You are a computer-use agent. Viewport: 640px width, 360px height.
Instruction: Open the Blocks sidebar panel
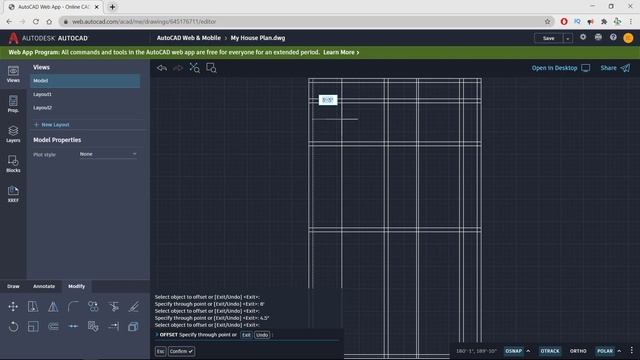[x=13, y=164]
